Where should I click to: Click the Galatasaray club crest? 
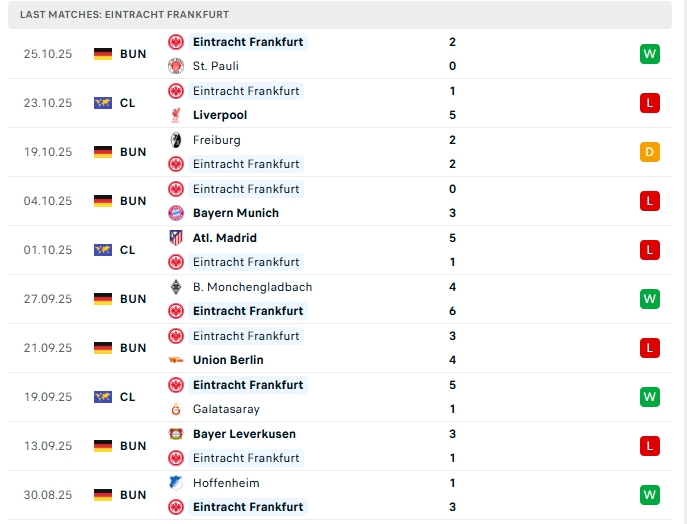coord(176,409)
